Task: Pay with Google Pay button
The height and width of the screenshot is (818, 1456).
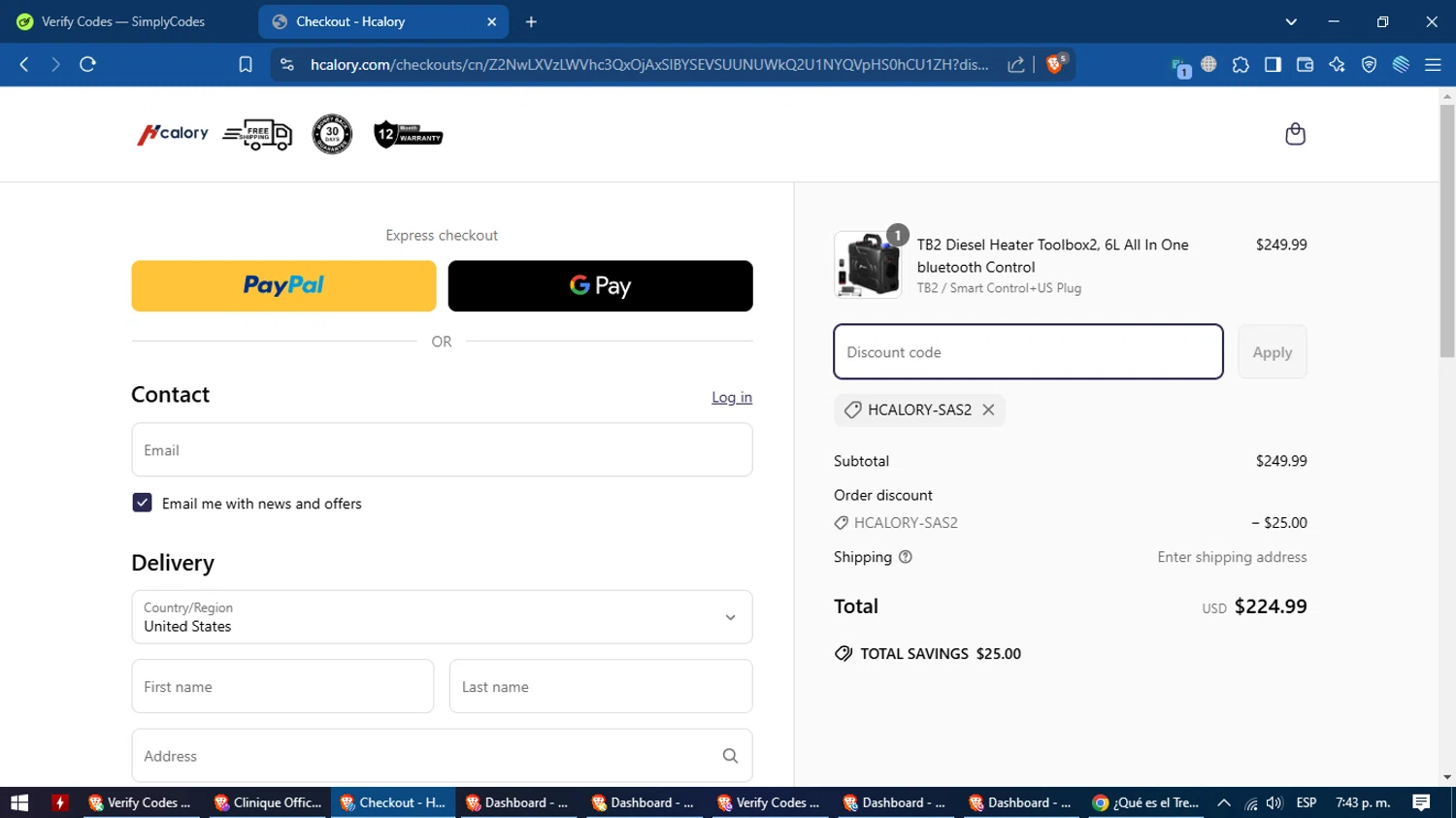Action: click(600, 285)
